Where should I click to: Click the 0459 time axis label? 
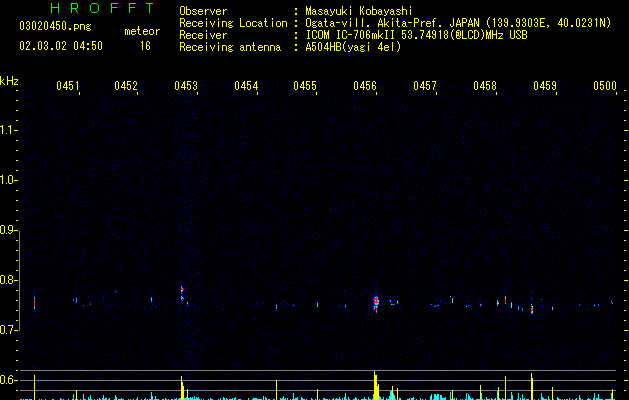click(545, 85)
